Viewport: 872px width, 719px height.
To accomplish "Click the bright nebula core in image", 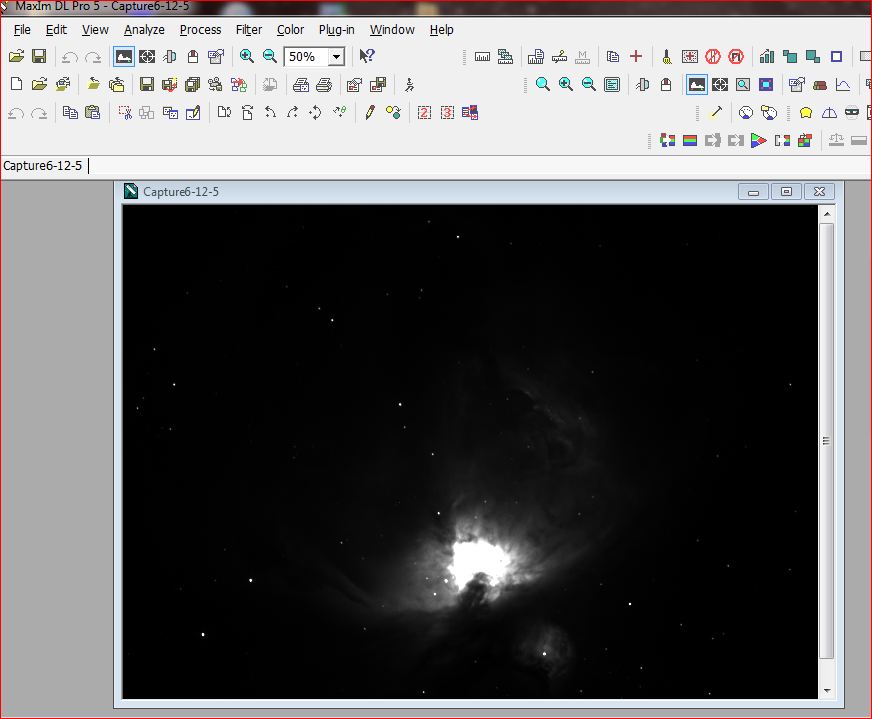I will [478, 558].
